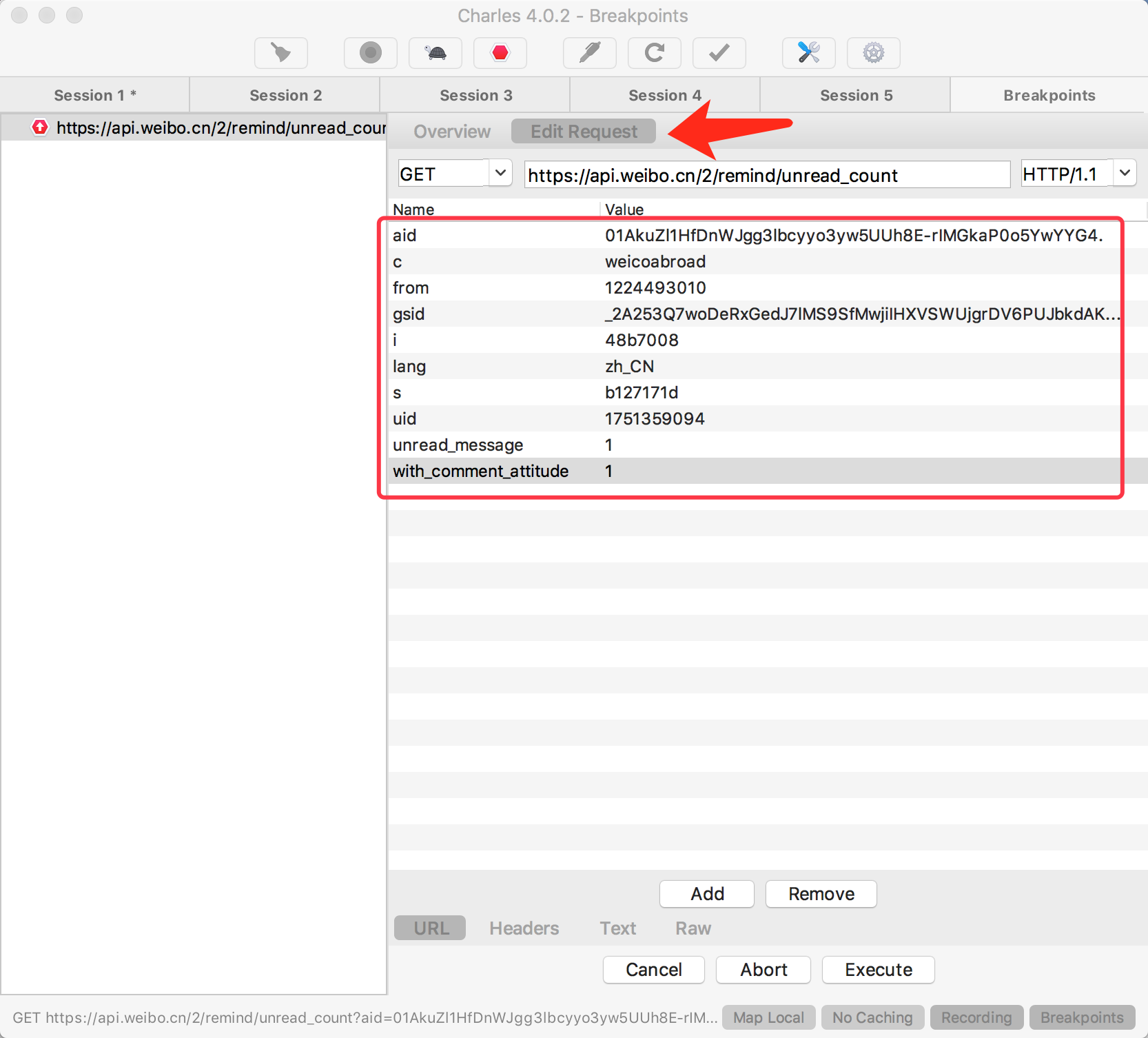This screenshot has height=1038, width=1148.
Task: Toggle the Recording toolbar button
Action: [371, 53]
